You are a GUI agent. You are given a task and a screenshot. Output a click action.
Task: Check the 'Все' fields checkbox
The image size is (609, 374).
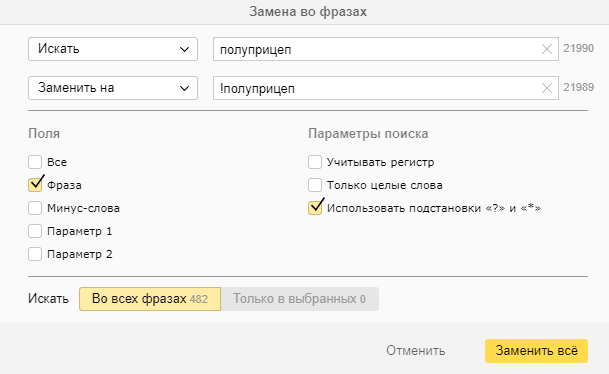click(x=35, y=162)
